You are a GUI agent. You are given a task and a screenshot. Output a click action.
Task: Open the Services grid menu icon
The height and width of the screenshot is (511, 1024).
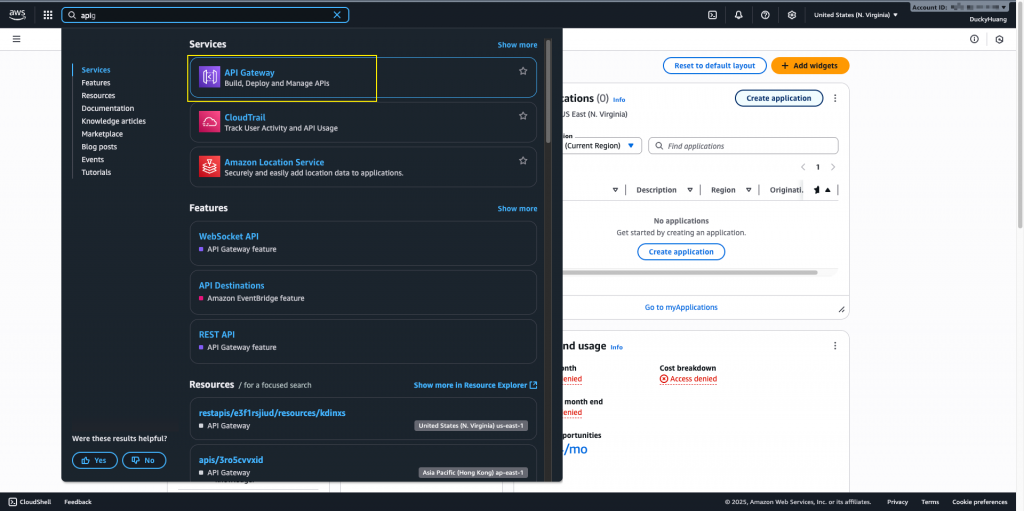[x=48, y=15]
